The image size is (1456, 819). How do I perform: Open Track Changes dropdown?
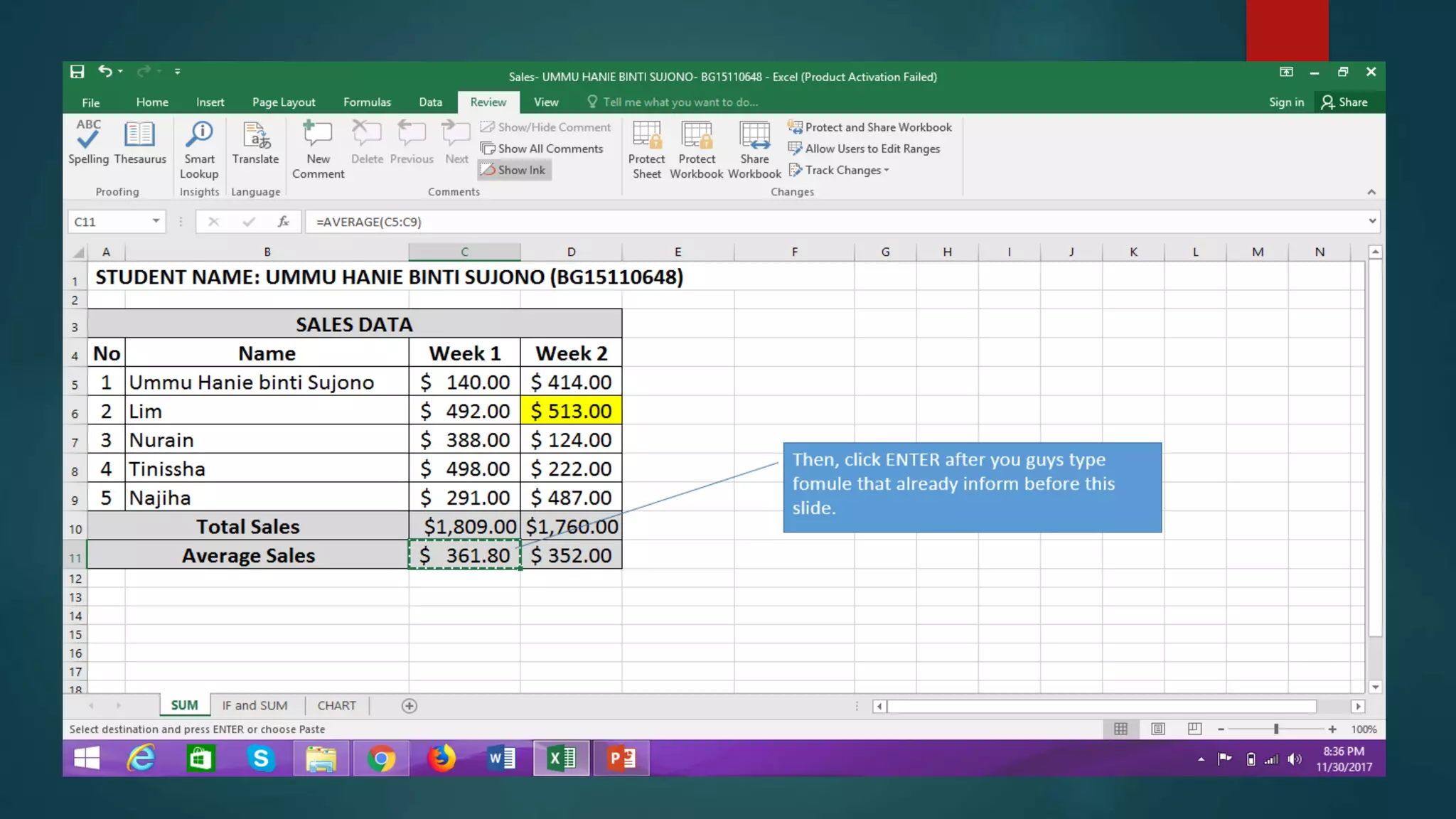coord(839,170)
